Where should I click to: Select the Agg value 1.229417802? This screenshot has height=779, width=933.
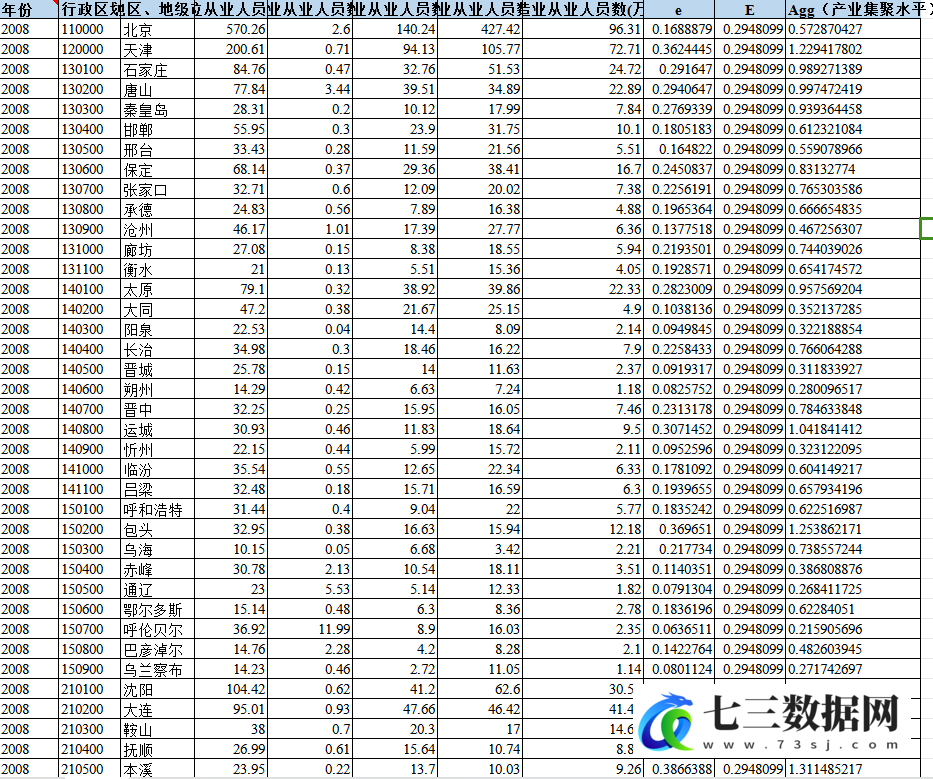tap(853, 49)
